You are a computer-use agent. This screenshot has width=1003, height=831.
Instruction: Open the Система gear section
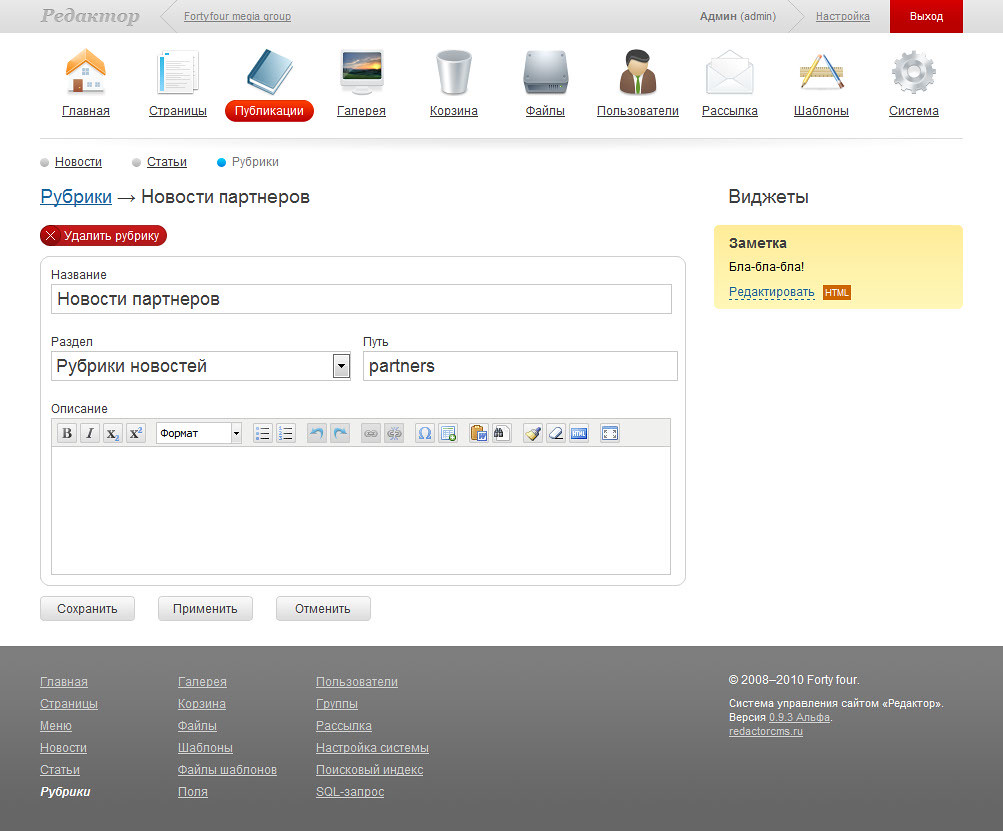click(x=913, y=85)
